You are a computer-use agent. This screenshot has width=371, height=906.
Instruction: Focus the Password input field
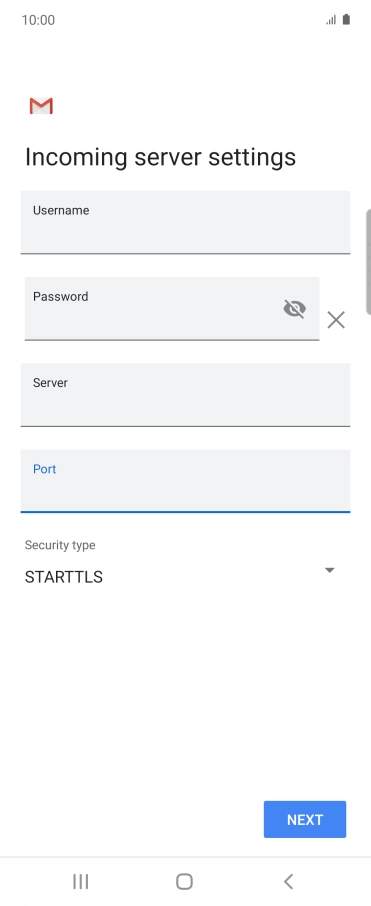pyautogui.click(x=172, y=309)
